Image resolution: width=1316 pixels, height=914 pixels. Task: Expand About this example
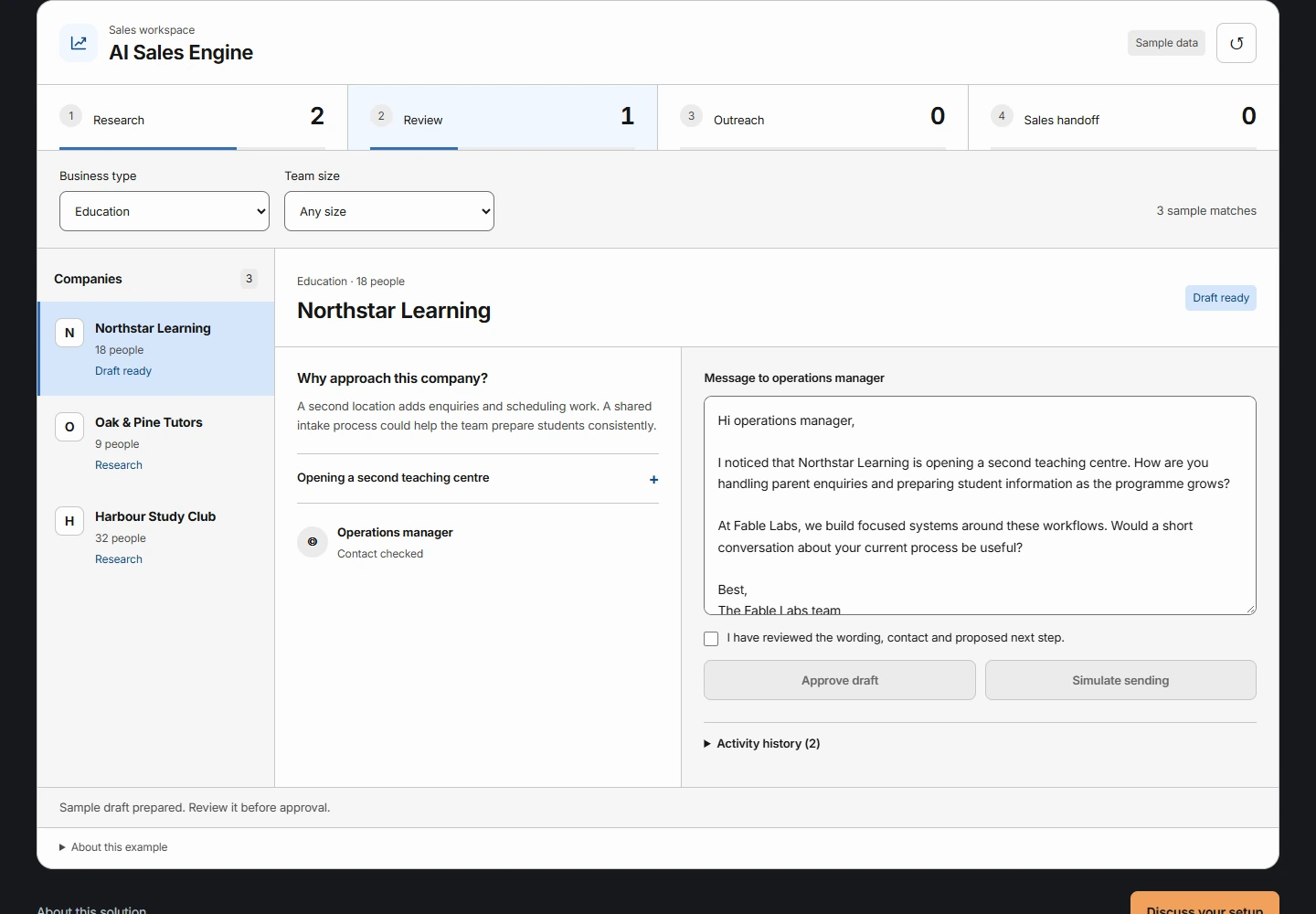click(113, 847)
